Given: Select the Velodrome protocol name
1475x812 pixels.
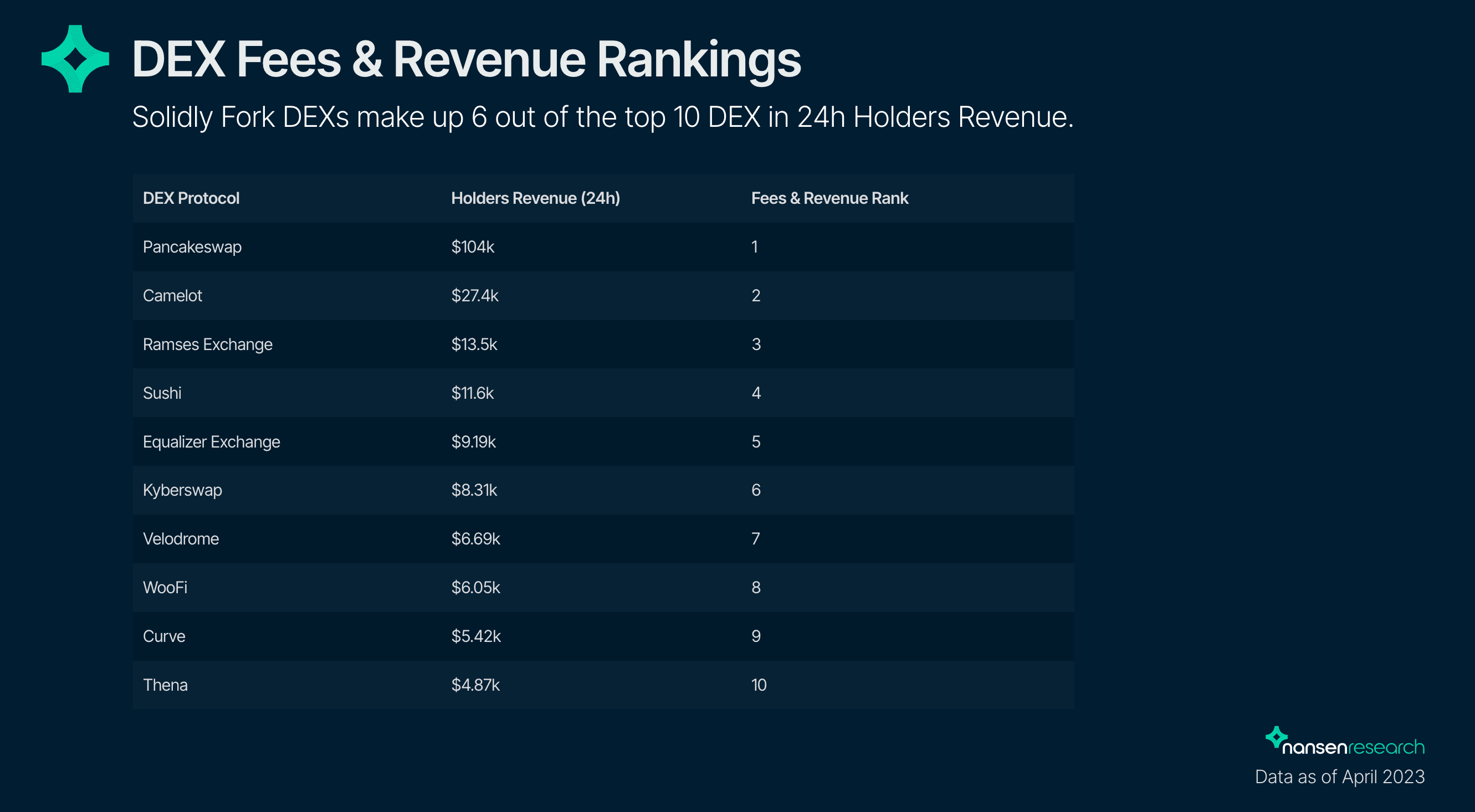Looking at the screenshot, I should (181, 539).
